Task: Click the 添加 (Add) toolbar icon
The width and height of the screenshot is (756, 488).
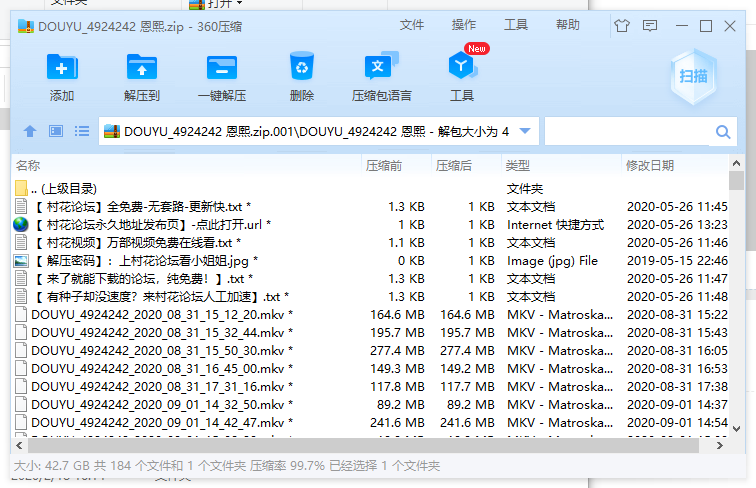Action: [x=62, y=77]
